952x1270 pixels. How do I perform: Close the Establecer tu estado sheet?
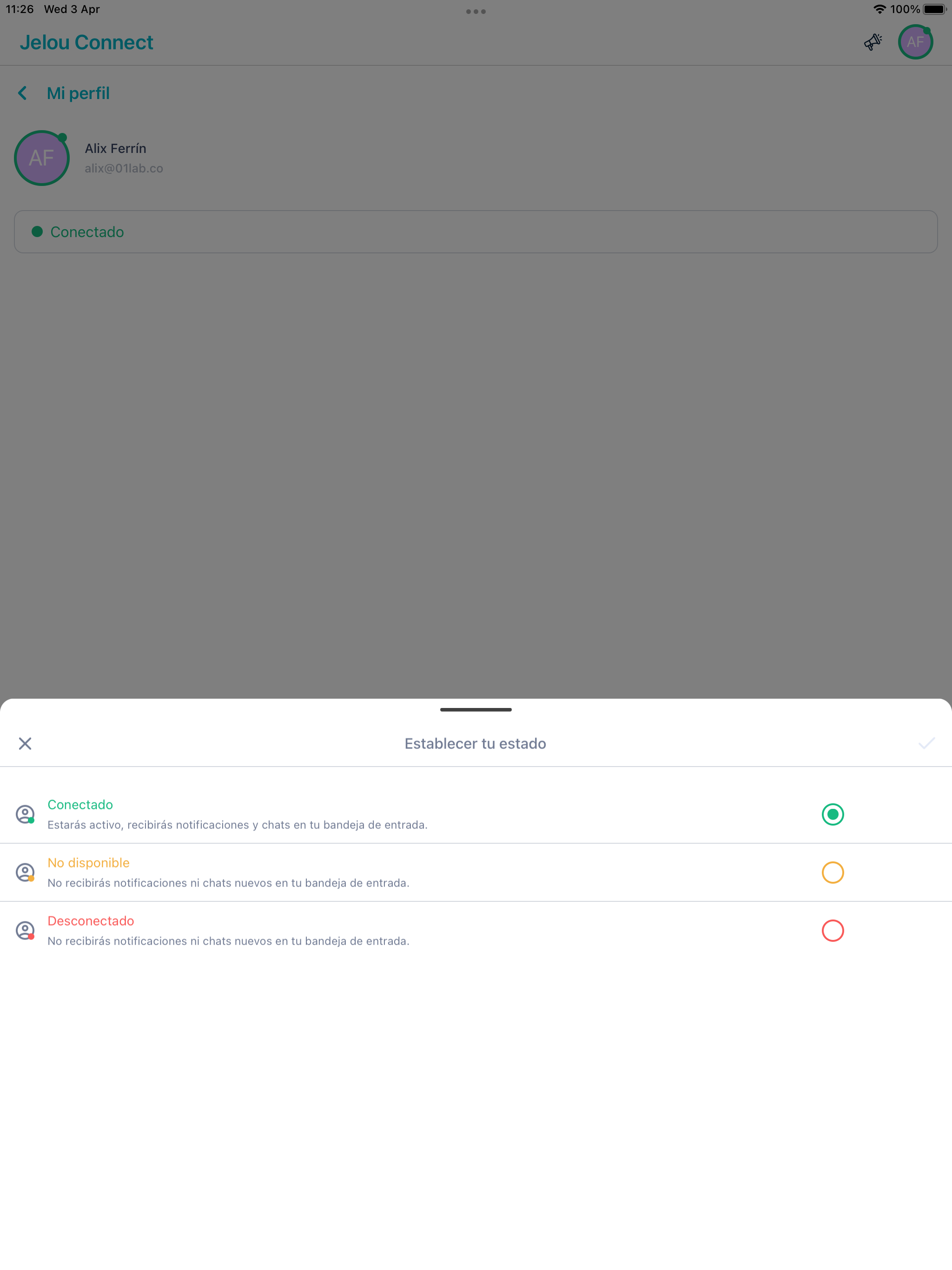coord(25,743)
